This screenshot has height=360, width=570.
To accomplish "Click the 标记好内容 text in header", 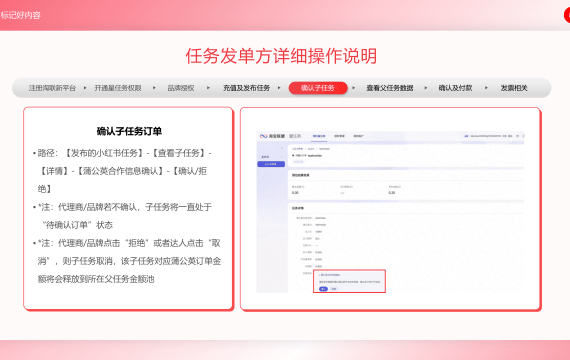I will point(20,15).
